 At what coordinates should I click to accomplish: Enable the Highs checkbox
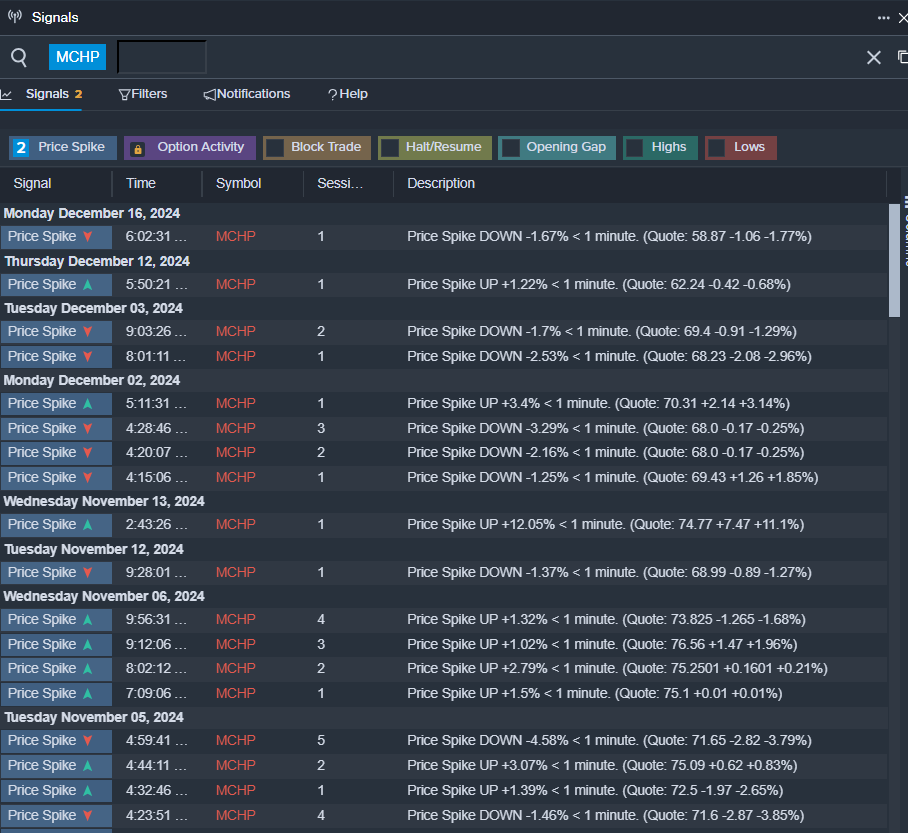(635, 148)
